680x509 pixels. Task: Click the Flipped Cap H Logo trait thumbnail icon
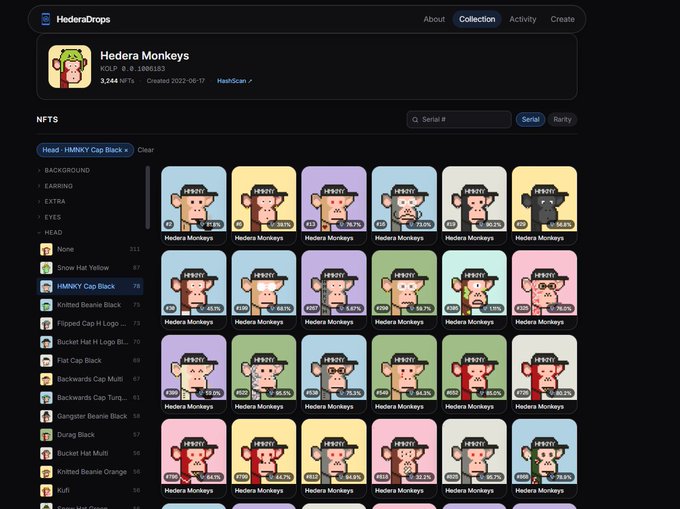click(46, 323)
